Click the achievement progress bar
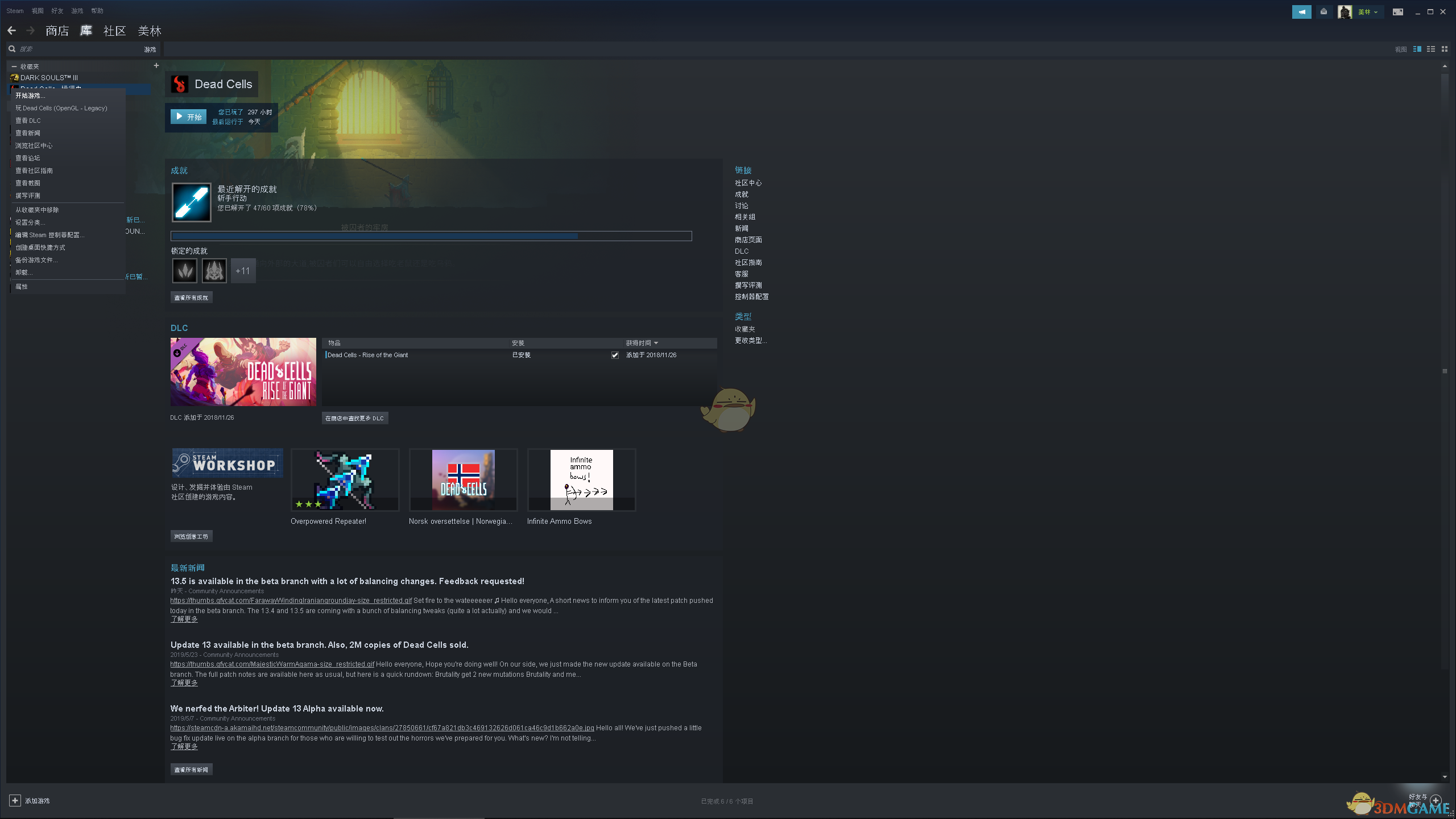 pos(431,236)
